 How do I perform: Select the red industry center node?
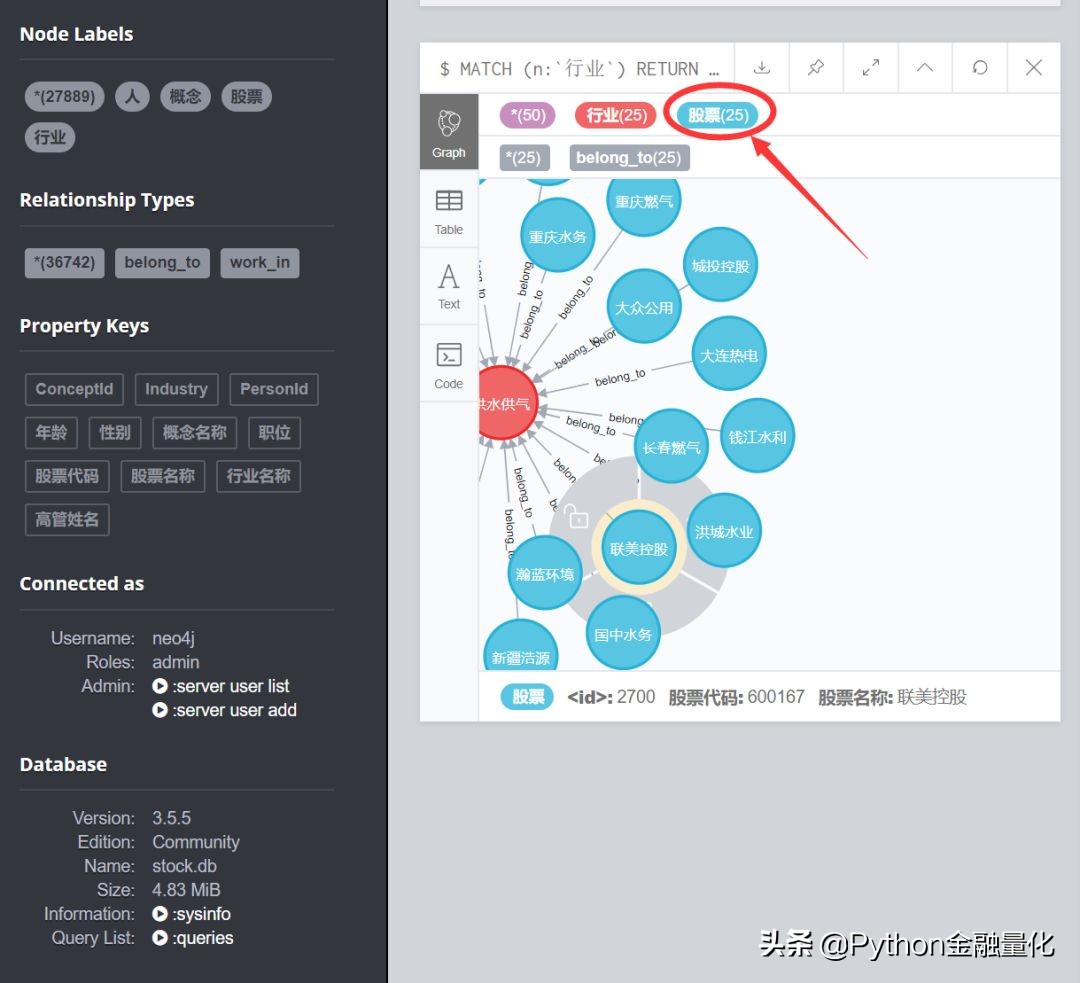(x=506, y=403)
